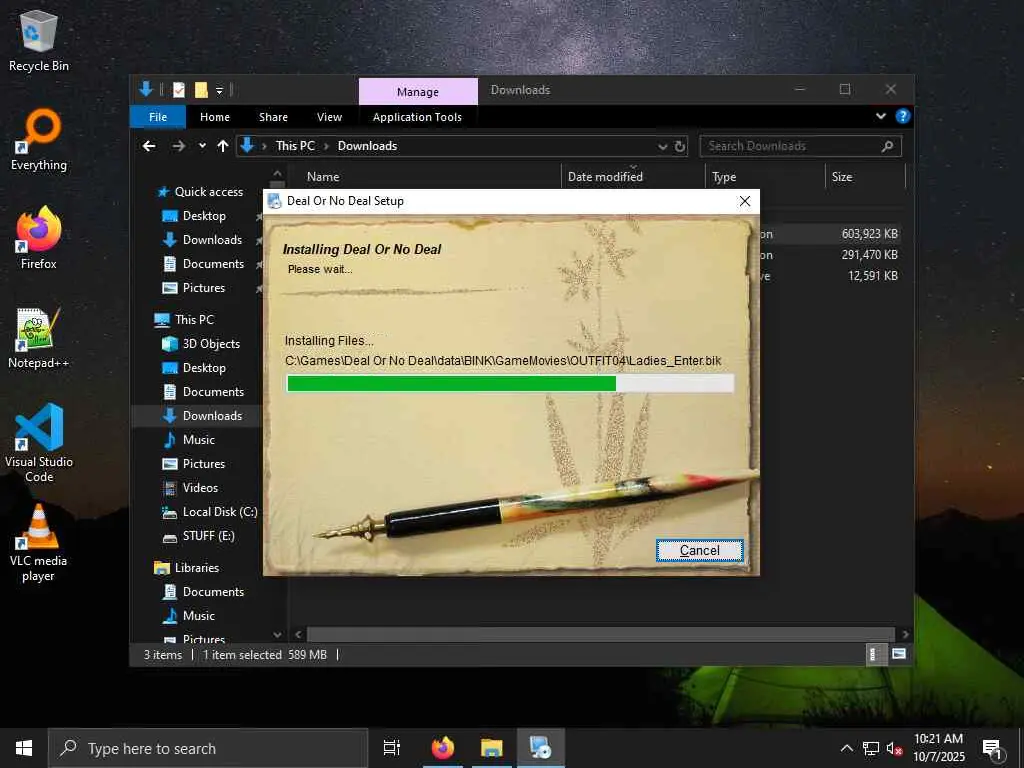Click the installer taskbar icon
The image size is (1024, 768).
tap(540, 748)
